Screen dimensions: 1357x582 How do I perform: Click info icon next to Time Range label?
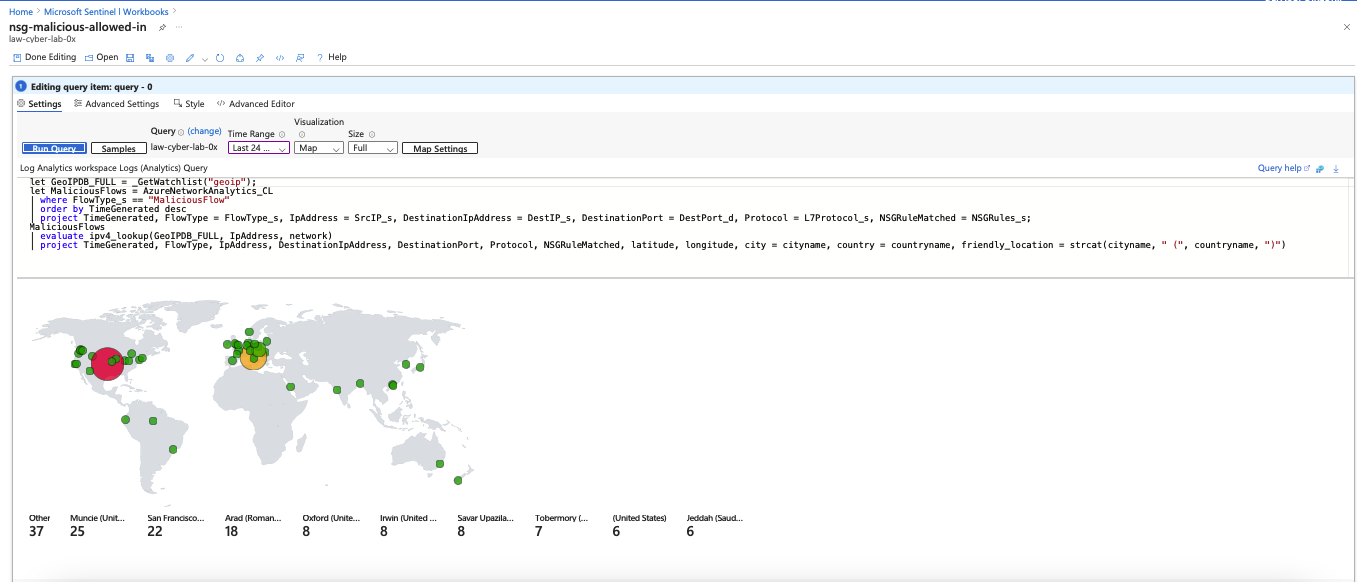[x=282, y=134]
